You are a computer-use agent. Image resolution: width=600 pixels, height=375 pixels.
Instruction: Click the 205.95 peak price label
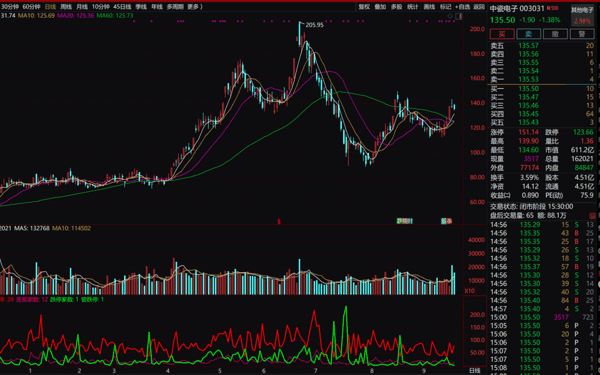point(315,25)
